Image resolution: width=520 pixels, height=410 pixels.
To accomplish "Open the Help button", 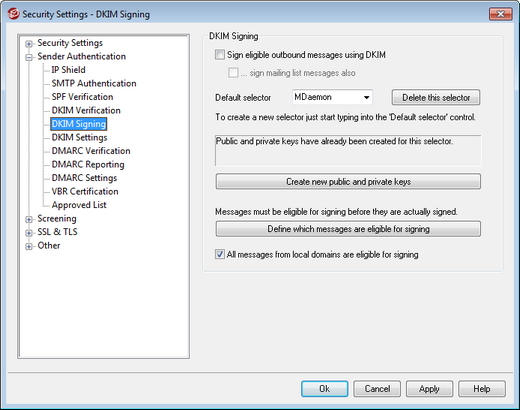I will 482,389.
